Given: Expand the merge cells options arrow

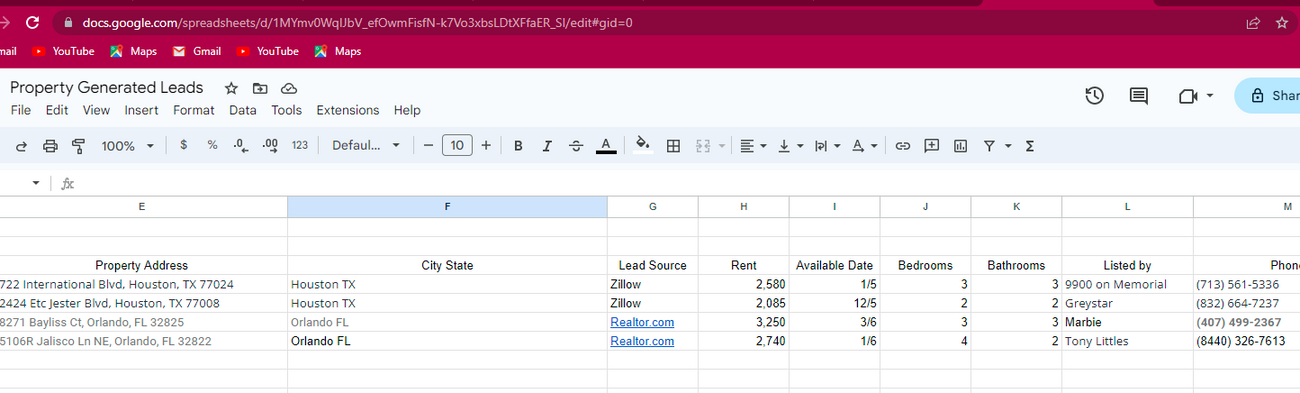Looking at the screenshot, I should [722, 146].
